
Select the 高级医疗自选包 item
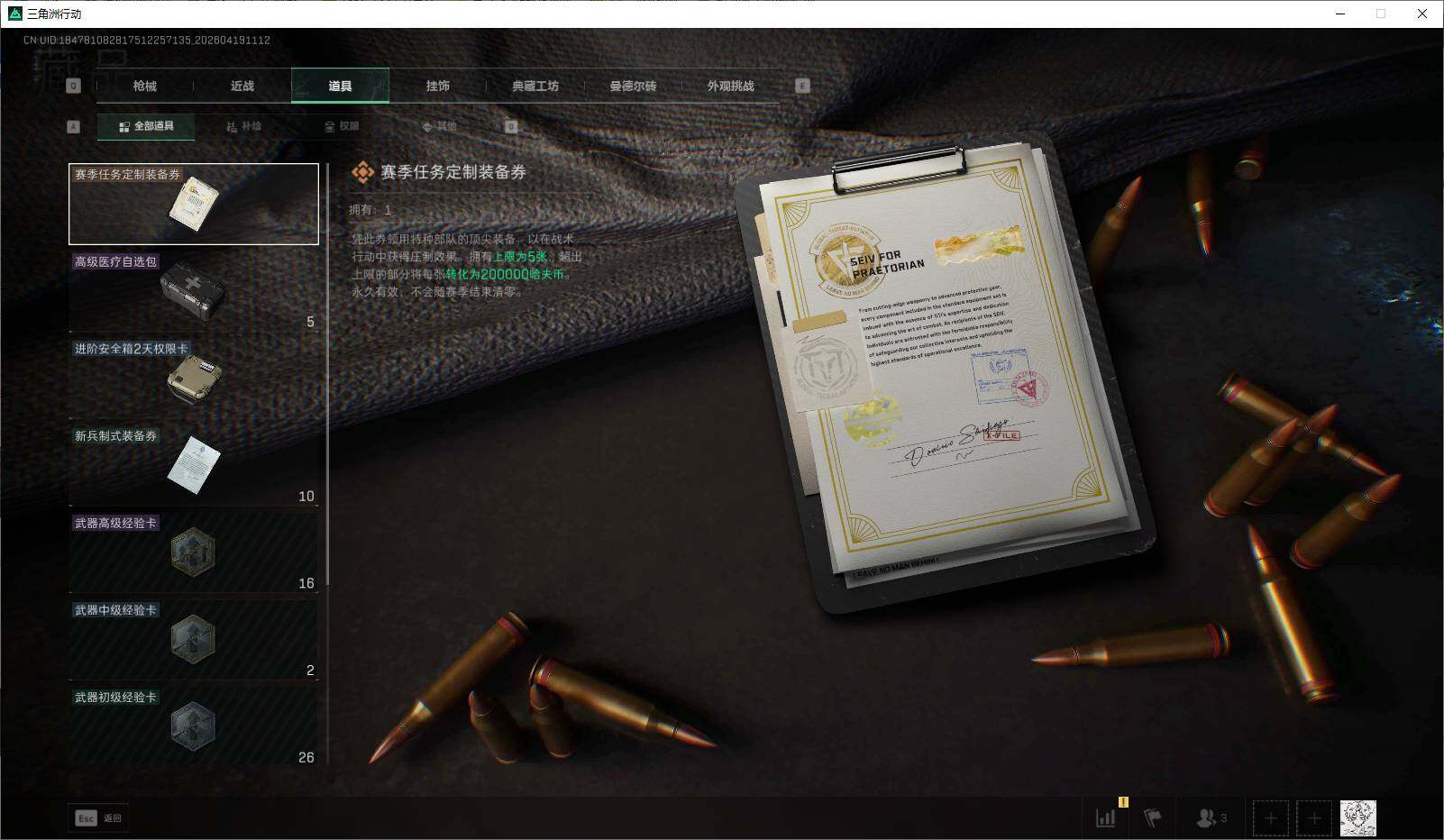(x=194, y=291)
